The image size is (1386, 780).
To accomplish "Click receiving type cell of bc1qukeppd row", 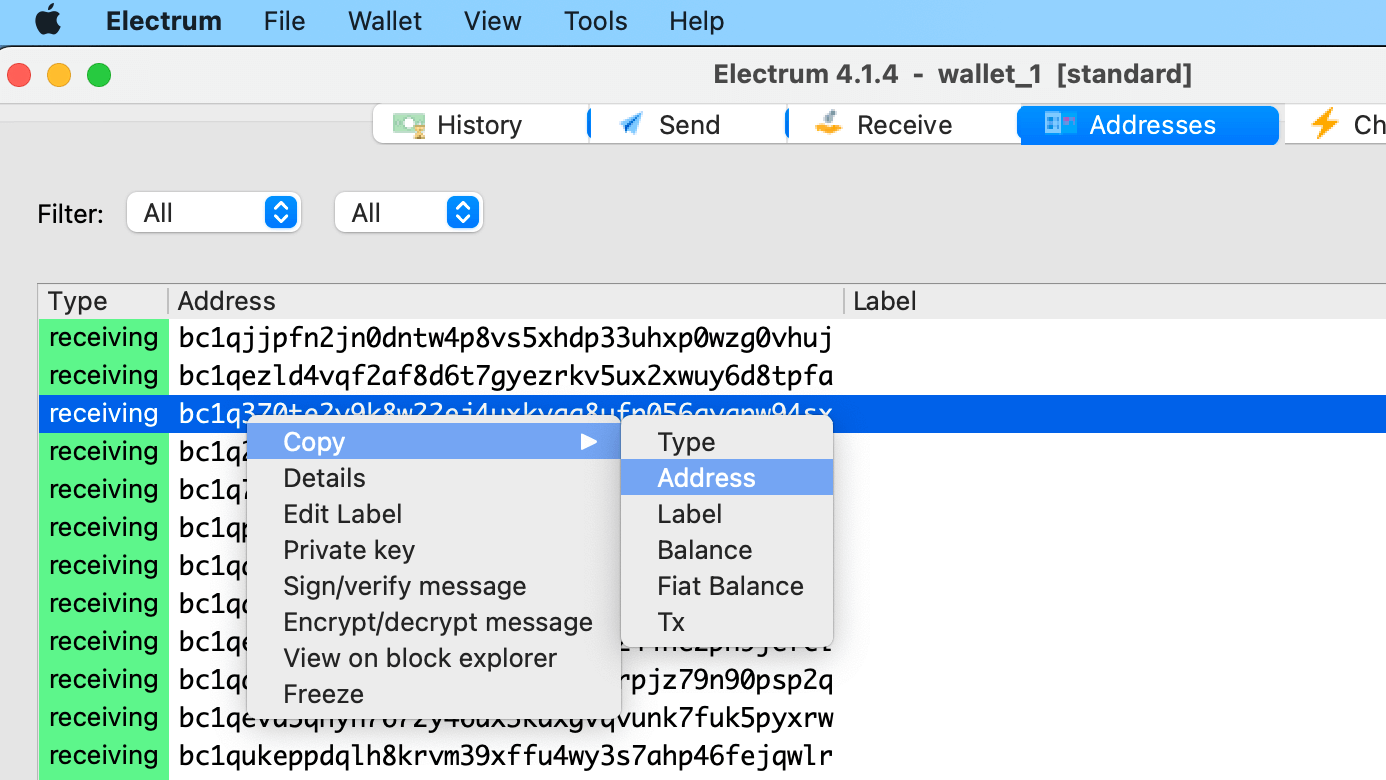I will 103,756.
